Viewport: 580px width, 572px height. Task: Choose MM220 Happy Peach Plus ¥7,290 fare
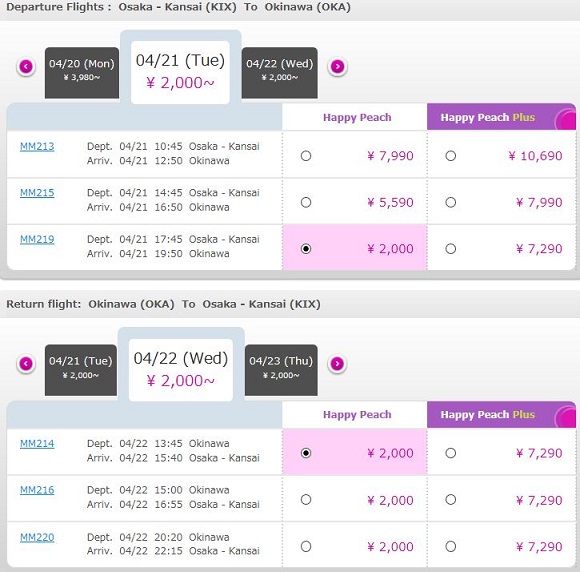[451, 546]
